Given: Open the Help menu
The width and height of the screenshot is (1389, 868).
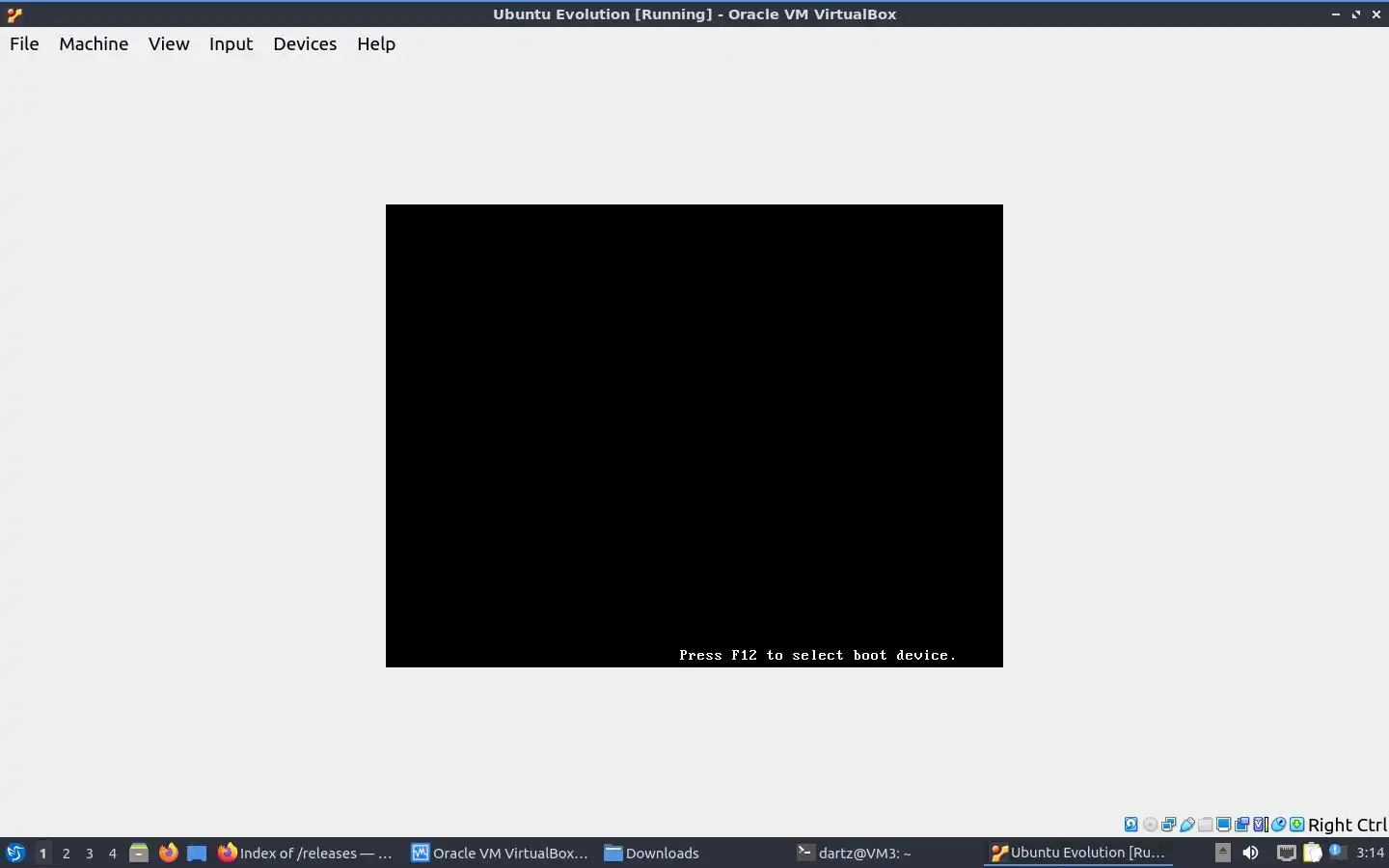Looking at the screenshot, I should tap(376, 43).
